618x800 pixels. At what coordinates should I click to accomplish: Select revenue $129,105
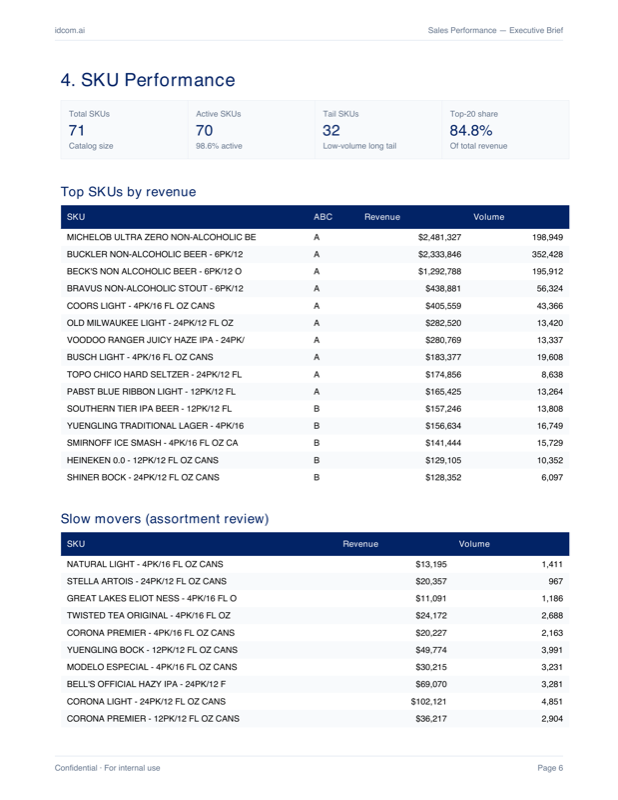(443, 460)
